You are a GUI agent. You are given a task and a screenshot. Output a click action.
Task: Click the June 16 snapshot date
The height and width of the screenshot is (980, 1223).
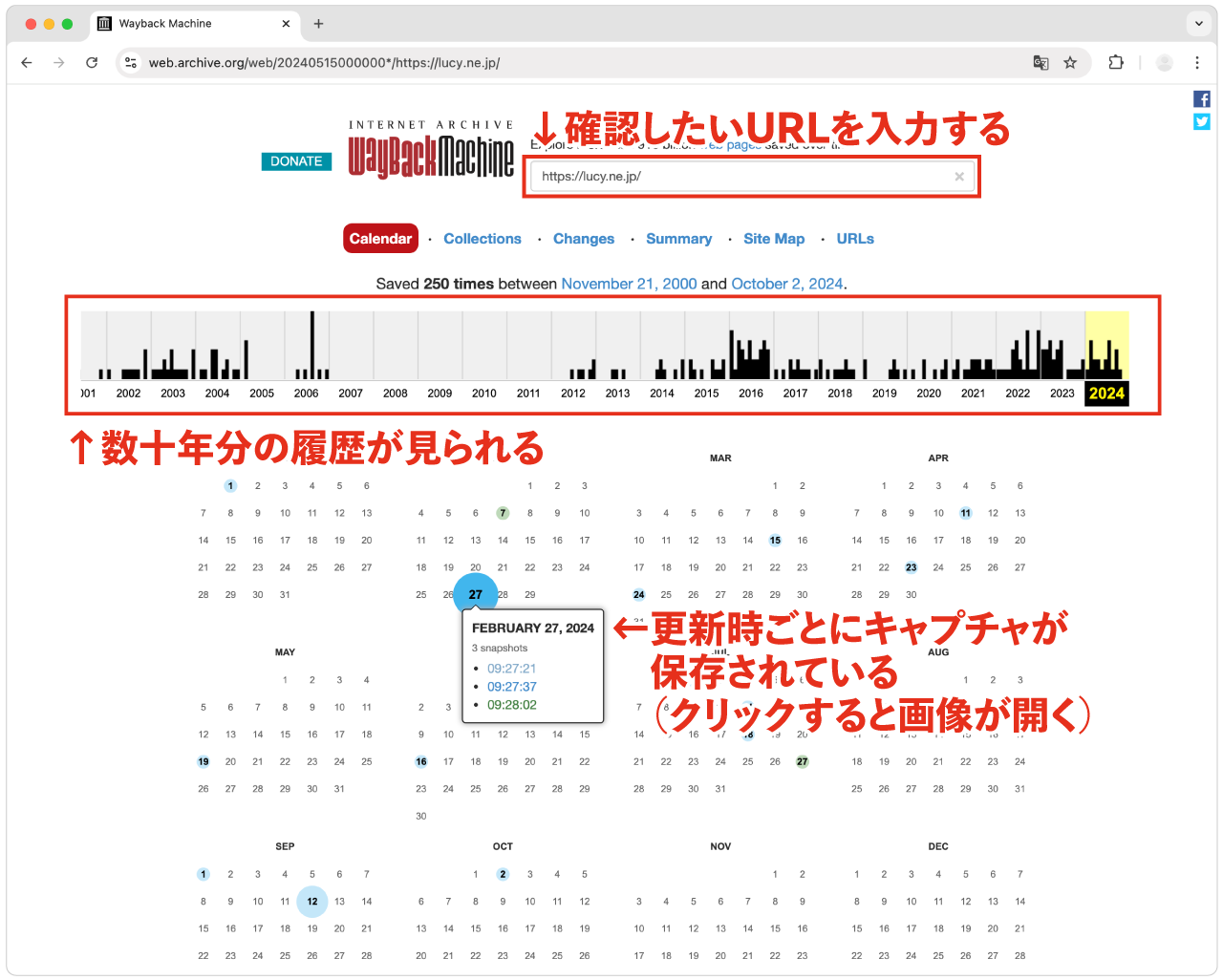click(421, 762)
